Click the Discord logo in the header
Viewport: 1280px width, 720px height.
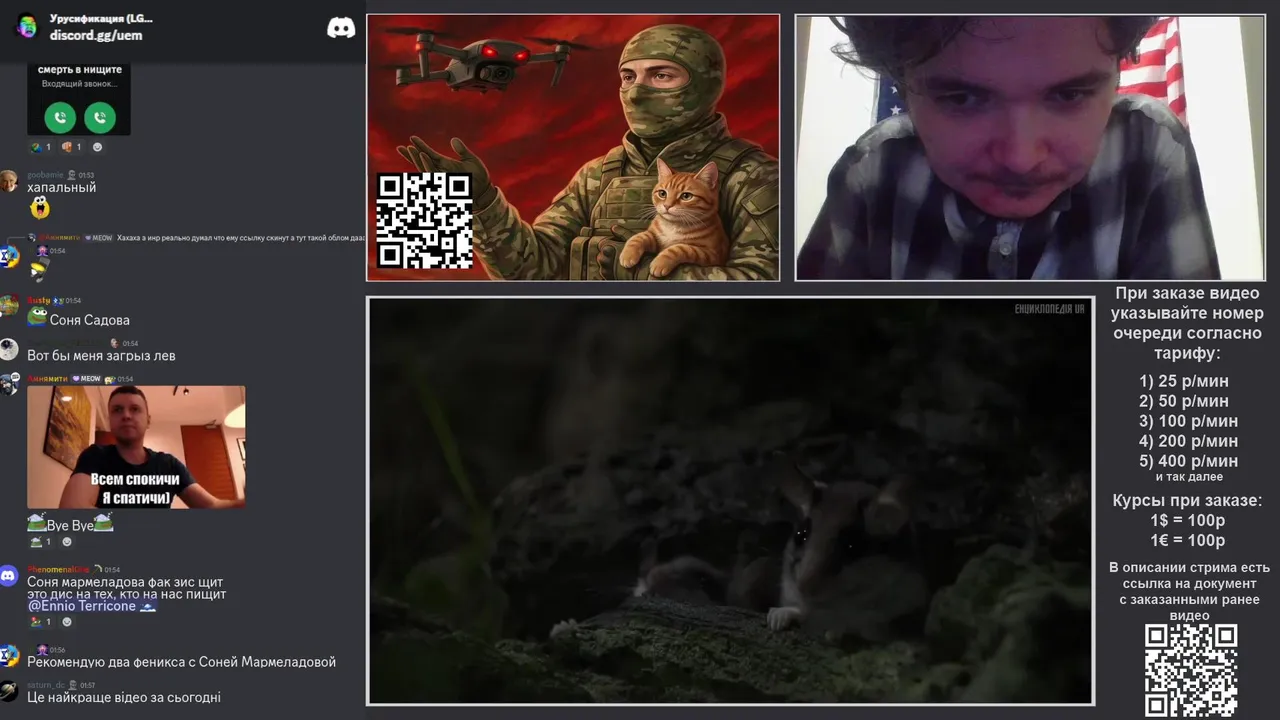(x=341, y=28)
